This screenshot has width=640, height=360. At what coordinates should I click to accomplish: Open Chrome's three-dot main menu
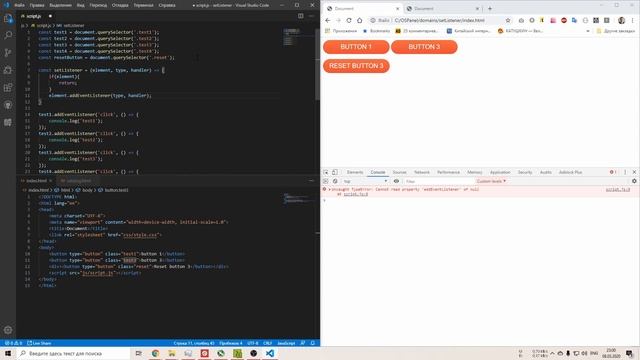click(633, 20)
